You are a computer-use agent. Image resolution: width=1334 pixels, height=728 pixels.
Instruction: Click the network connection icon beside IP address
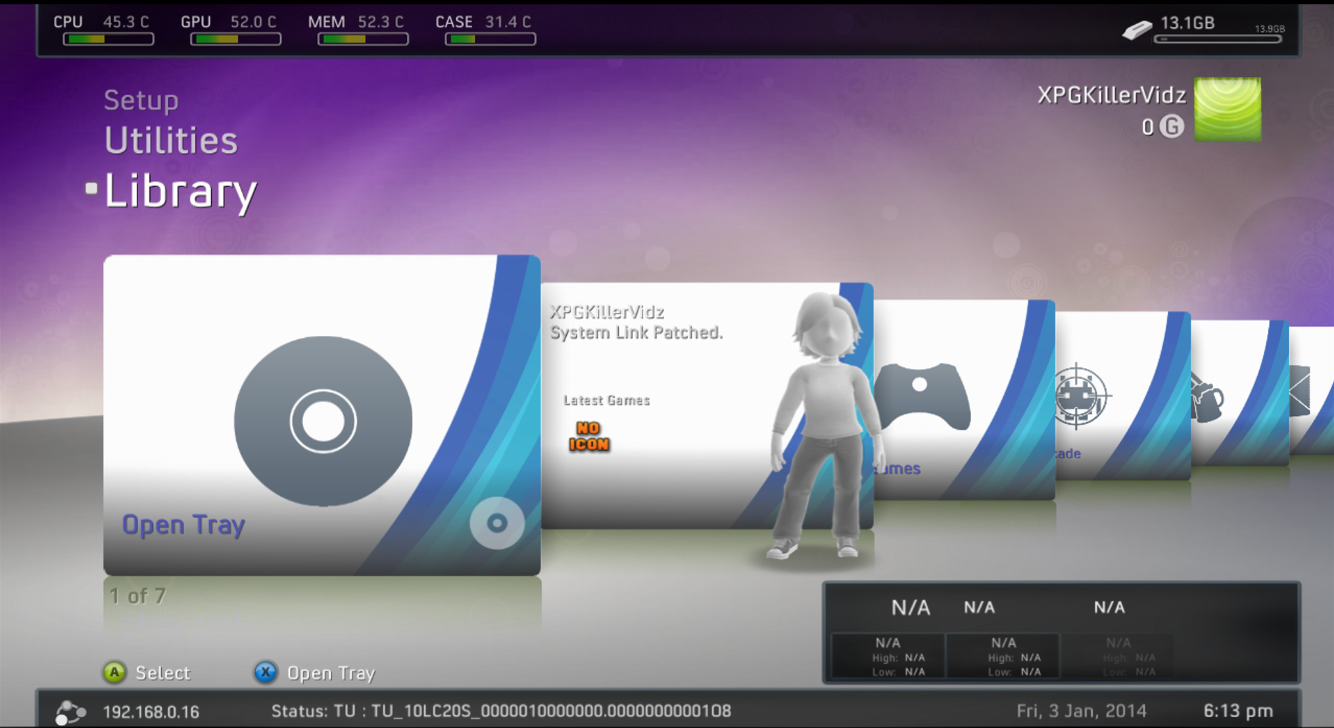70,712
